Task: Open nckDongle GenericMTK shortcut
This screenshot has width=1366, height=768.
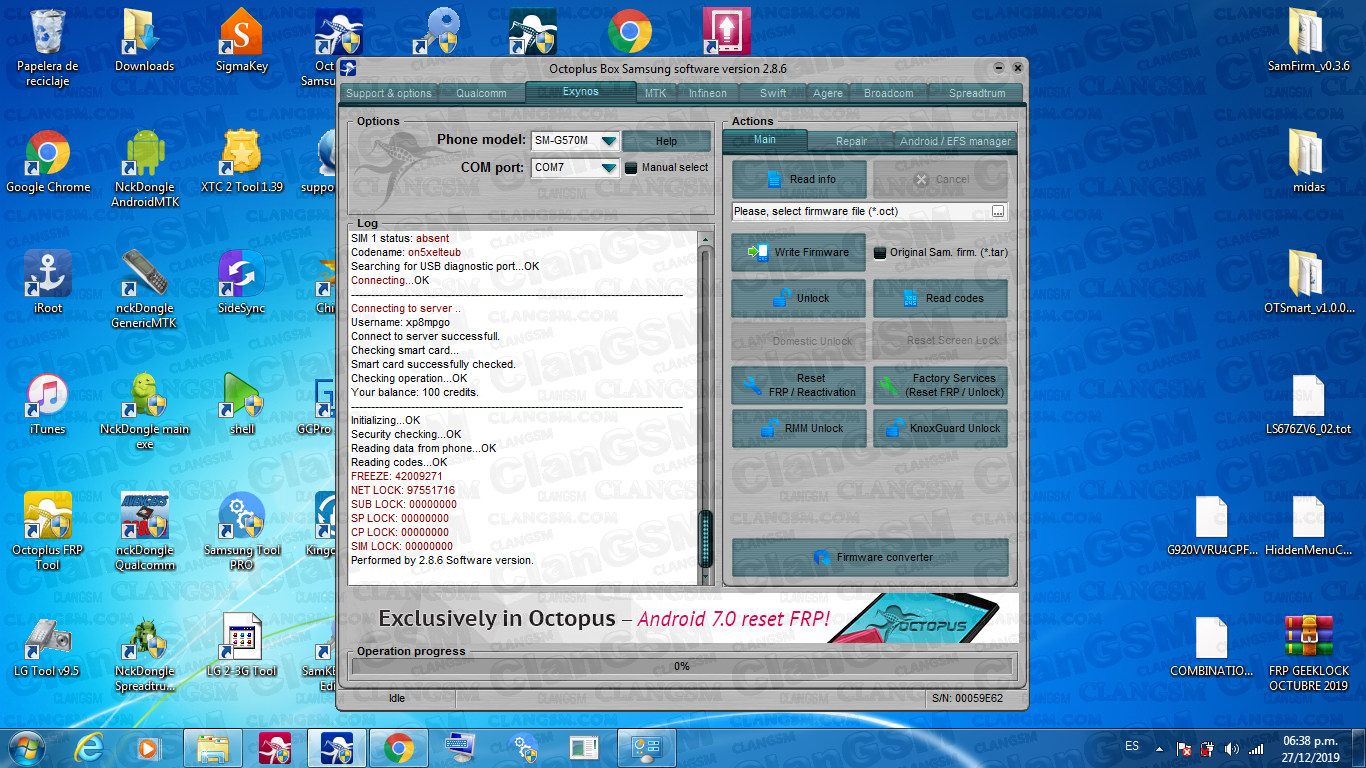Action: pos(144,289)
